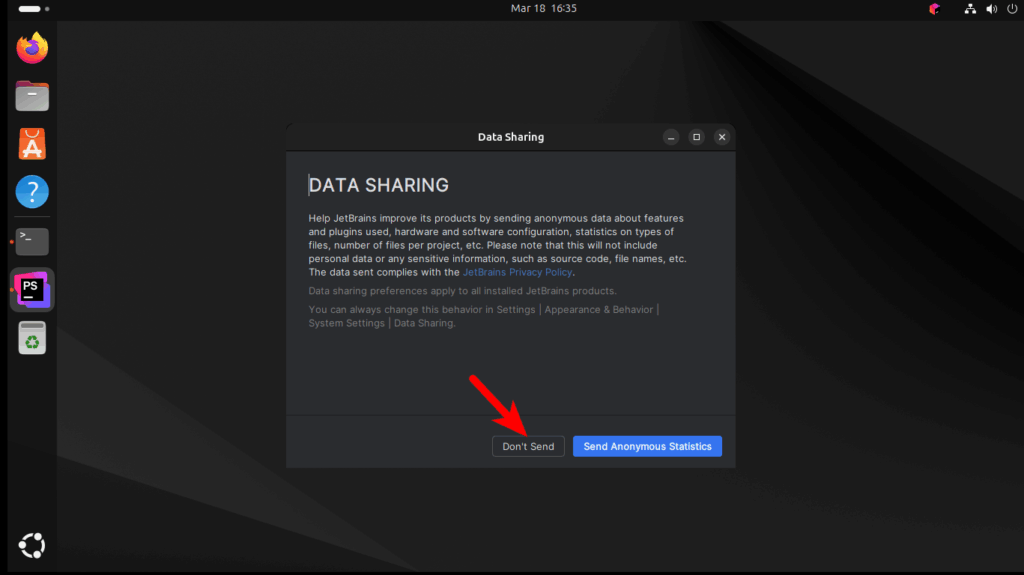The width and height of the screenshot is (1024, 575).
Task: Show applications via Ubuntu logo
Action: (32, 546)
